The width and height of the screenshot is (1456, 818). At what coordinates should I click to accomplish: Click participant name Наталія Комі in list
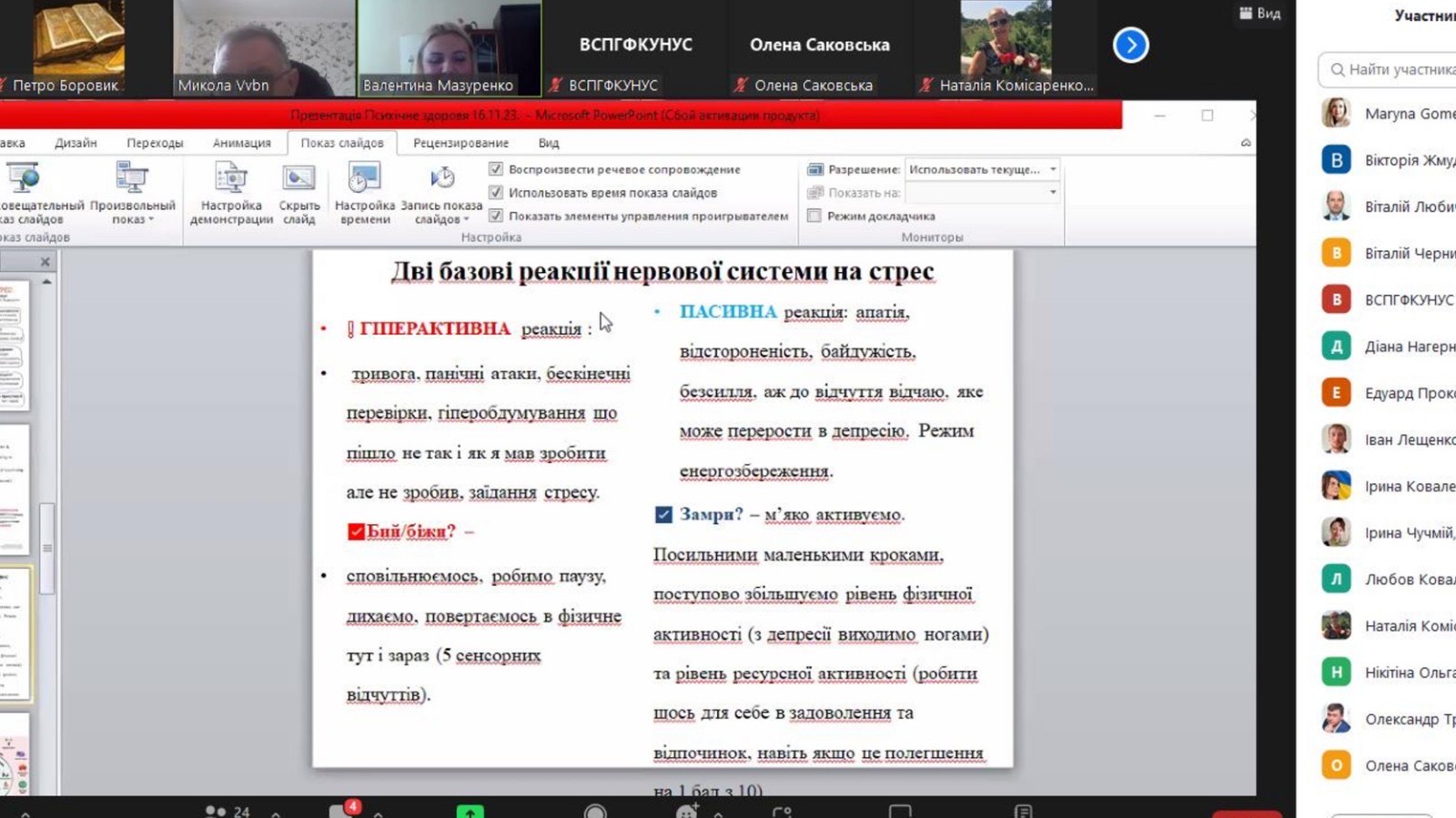(x=1410, y=626)
